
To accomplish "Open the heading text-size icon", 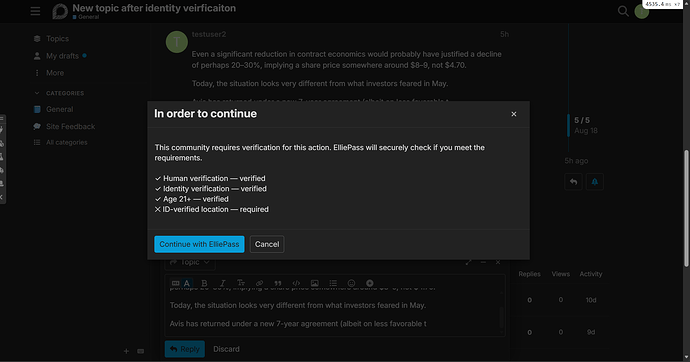I will (x=241, y=283).
